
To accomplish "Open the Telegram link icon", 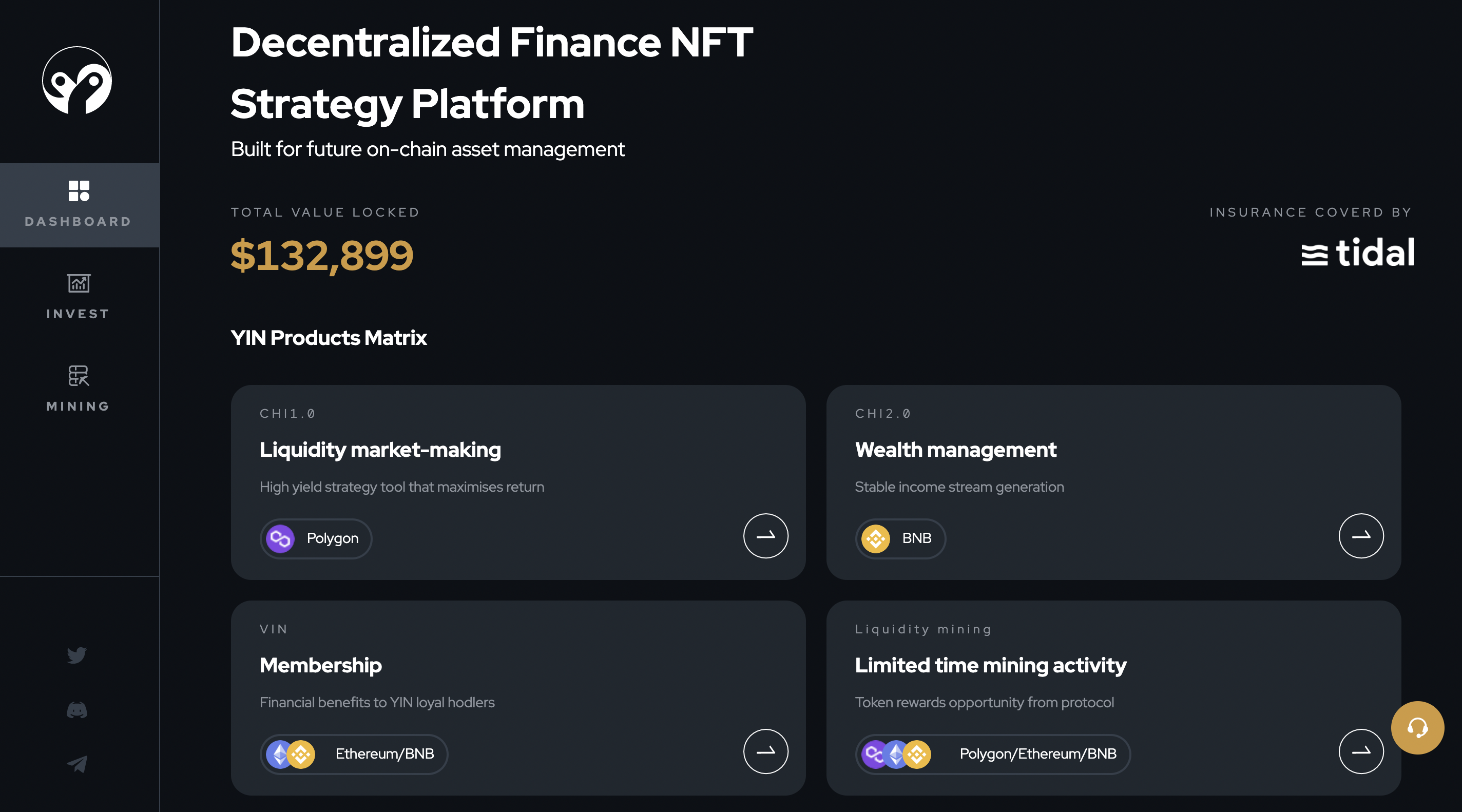I will click(76, 764).
